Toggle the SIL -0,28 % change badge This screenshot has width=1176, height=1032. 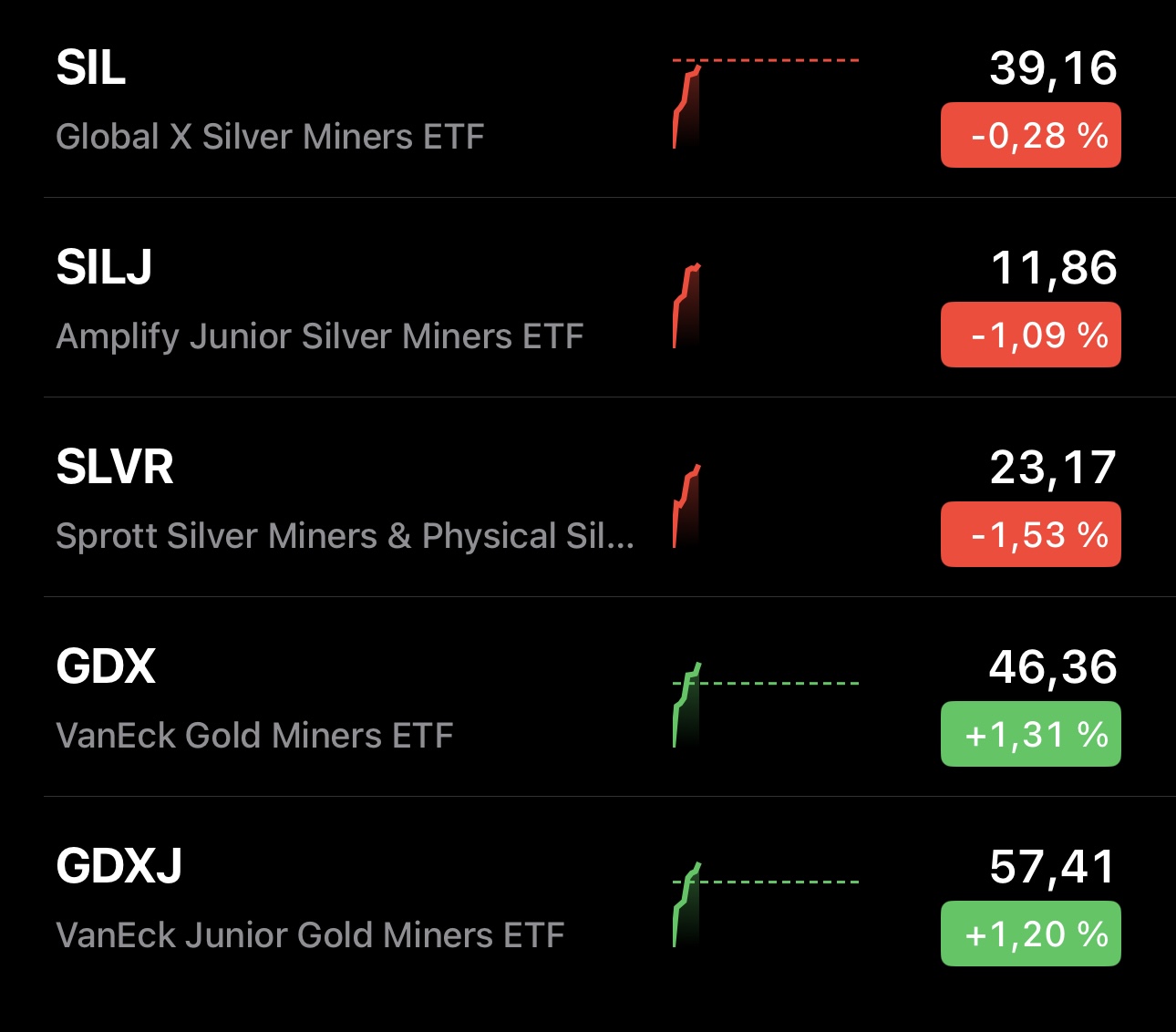[x=1030, y=136]
